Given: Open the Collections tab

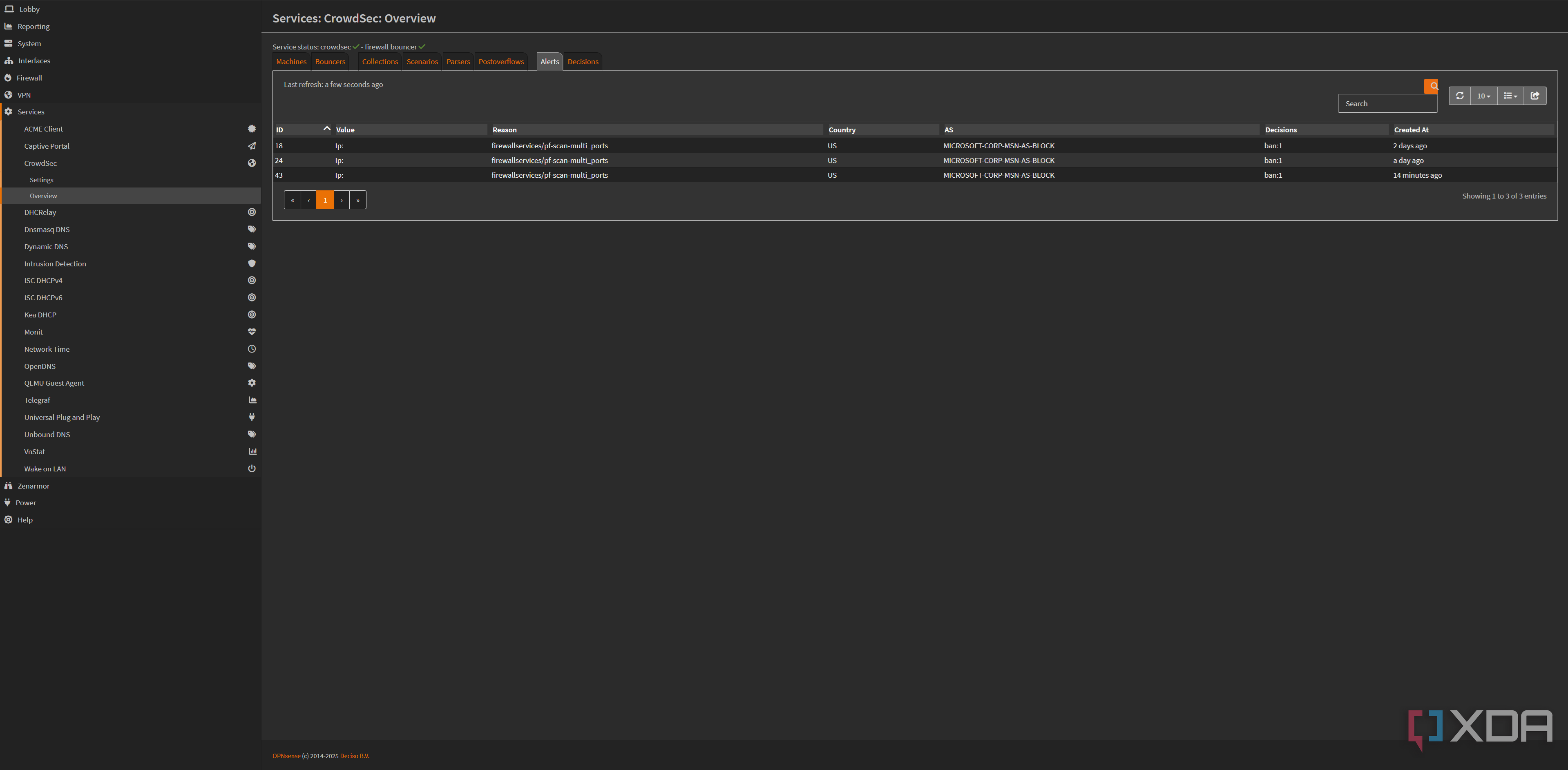Looking at the screenshot, I should (380, 62).
